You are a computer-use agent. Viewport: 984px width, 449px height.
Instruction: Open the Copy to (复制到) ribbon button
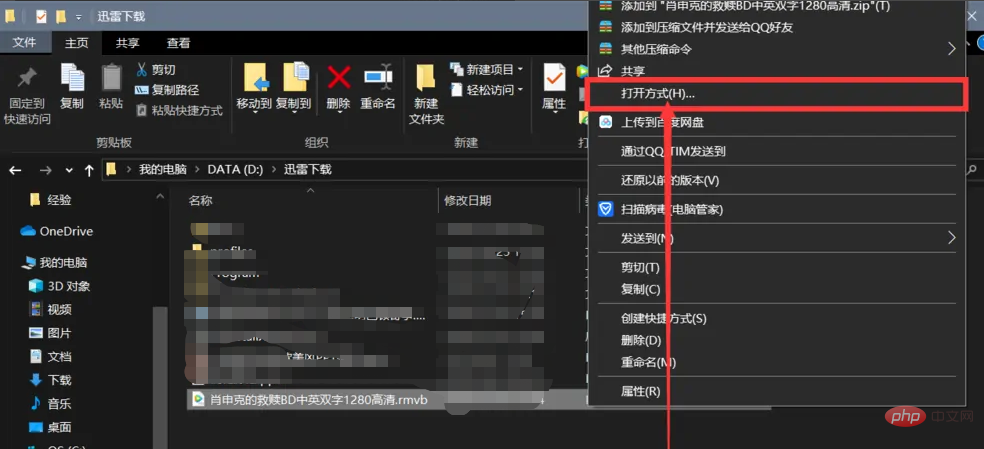[293, 88]
